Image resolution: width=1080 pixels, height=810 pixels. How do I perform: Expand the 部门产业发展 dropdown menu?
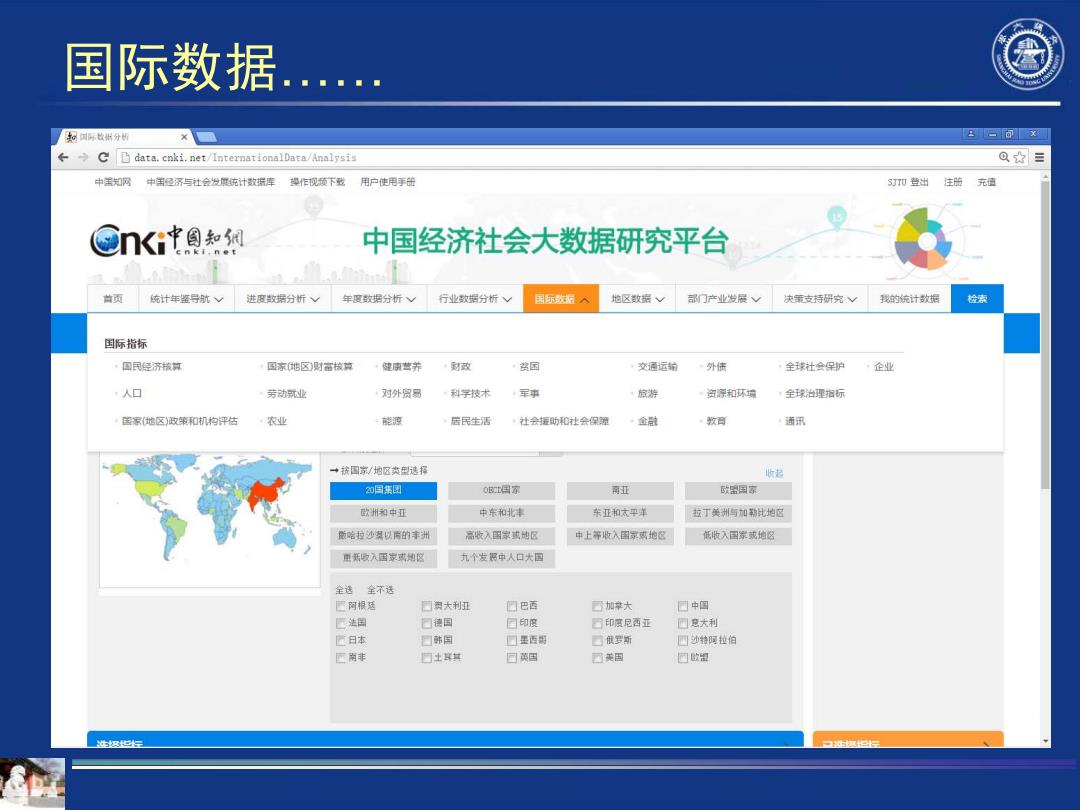pos(724,299)
